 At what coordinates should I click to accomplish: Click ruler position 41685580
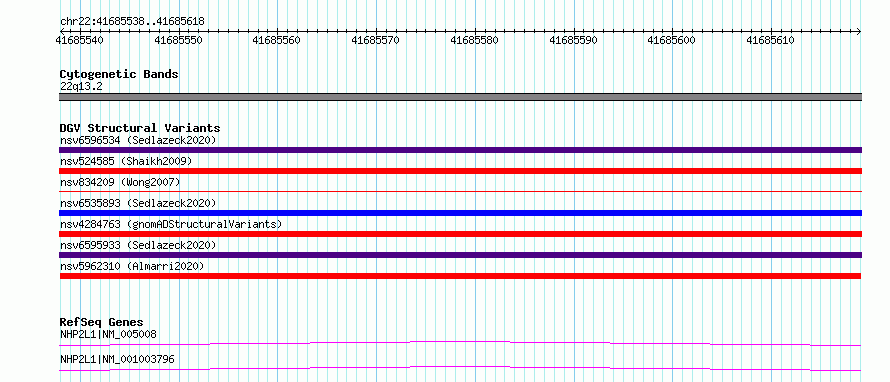click(x=475, y=40)
